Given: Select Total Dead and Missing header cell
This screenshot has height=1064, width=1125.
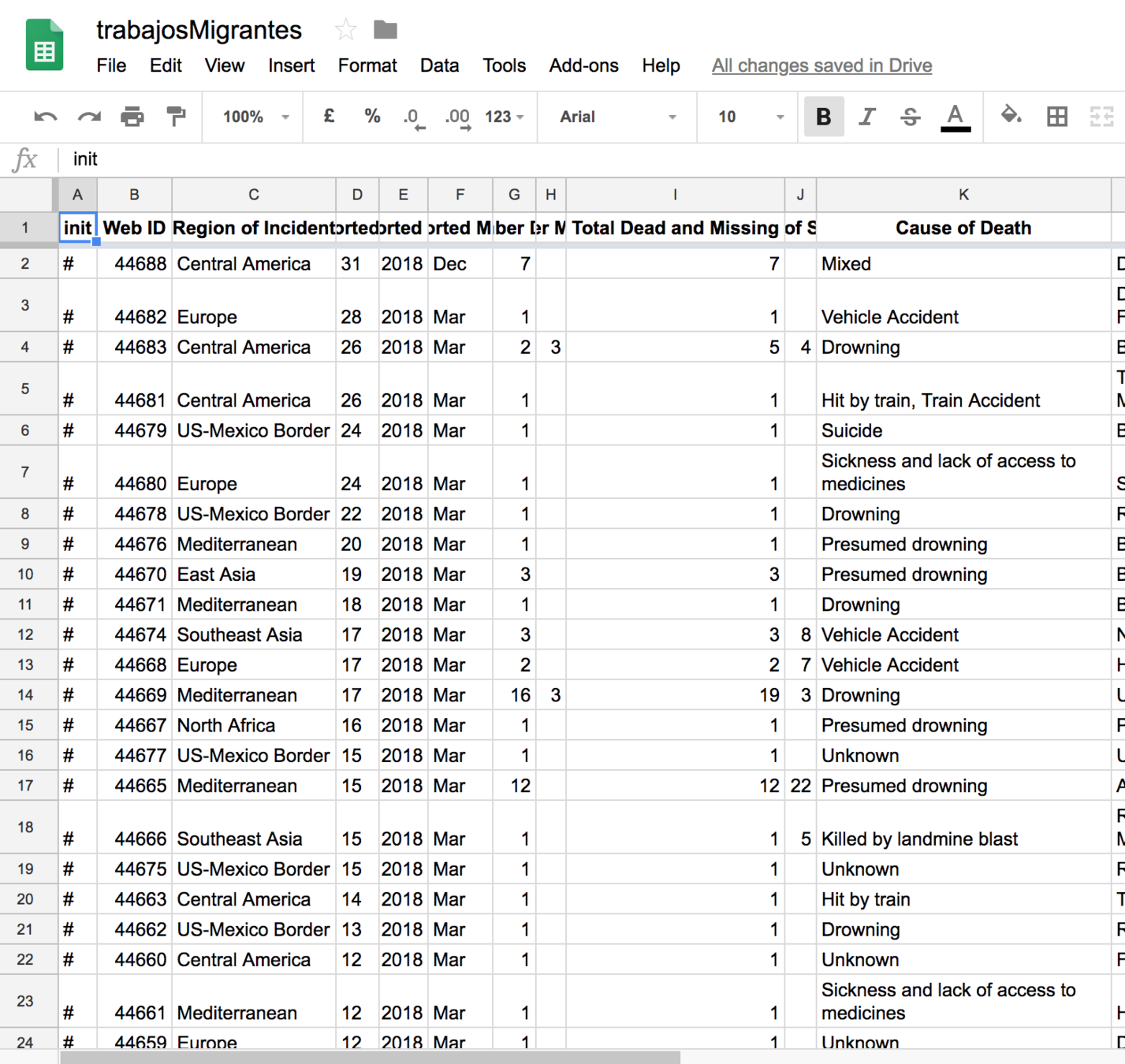Looking at the screenshot, I should point(675,228).
